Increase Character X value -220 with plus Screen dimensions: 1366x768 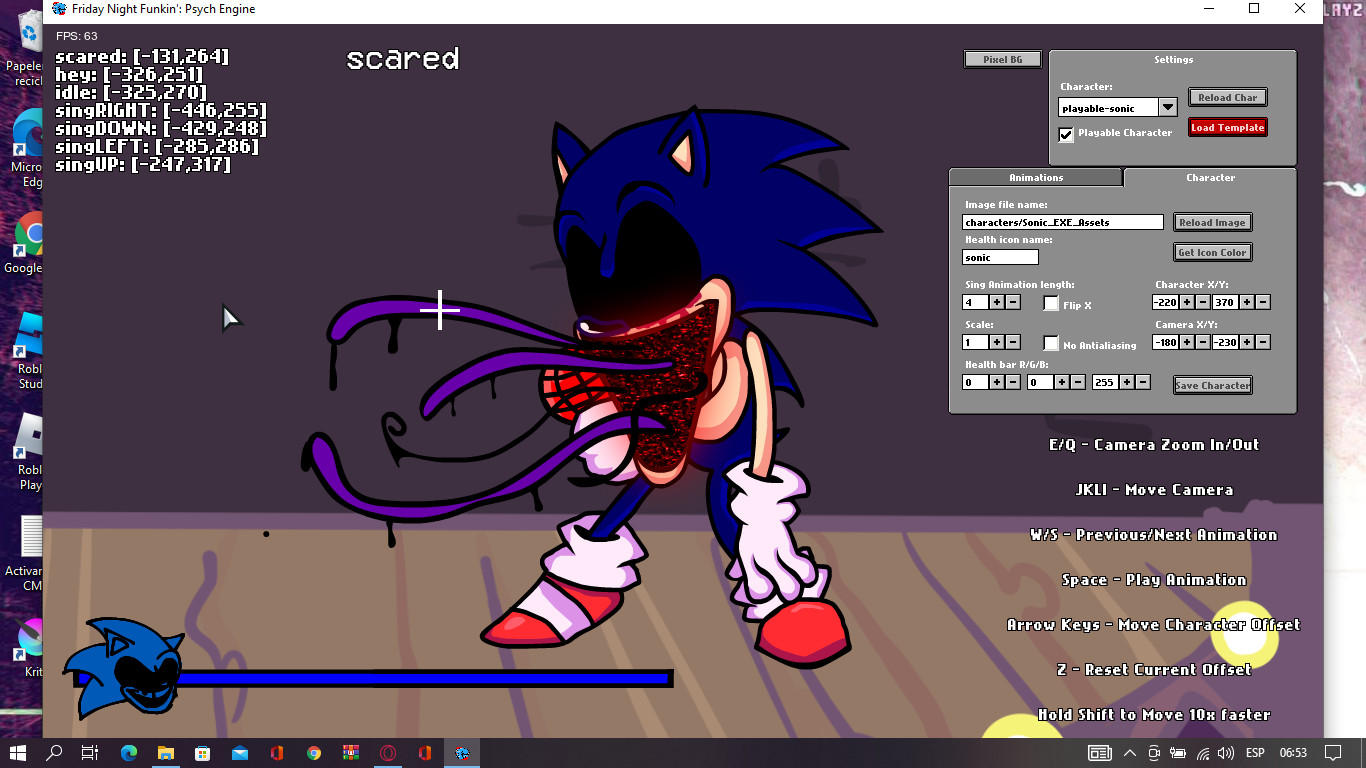tap(1187, 302)
